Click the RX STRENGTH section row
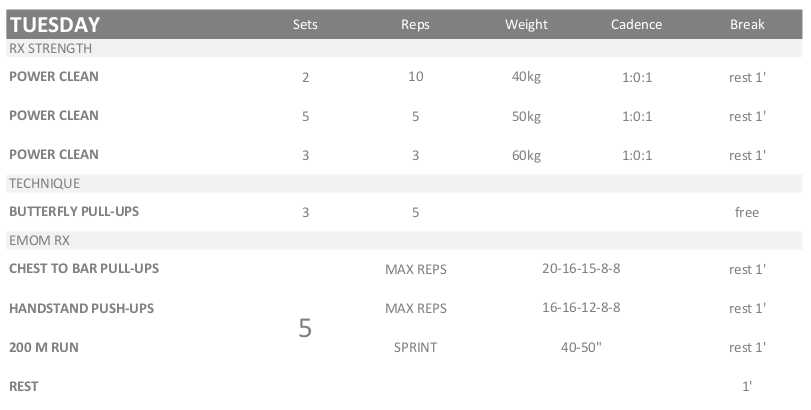 50,47
